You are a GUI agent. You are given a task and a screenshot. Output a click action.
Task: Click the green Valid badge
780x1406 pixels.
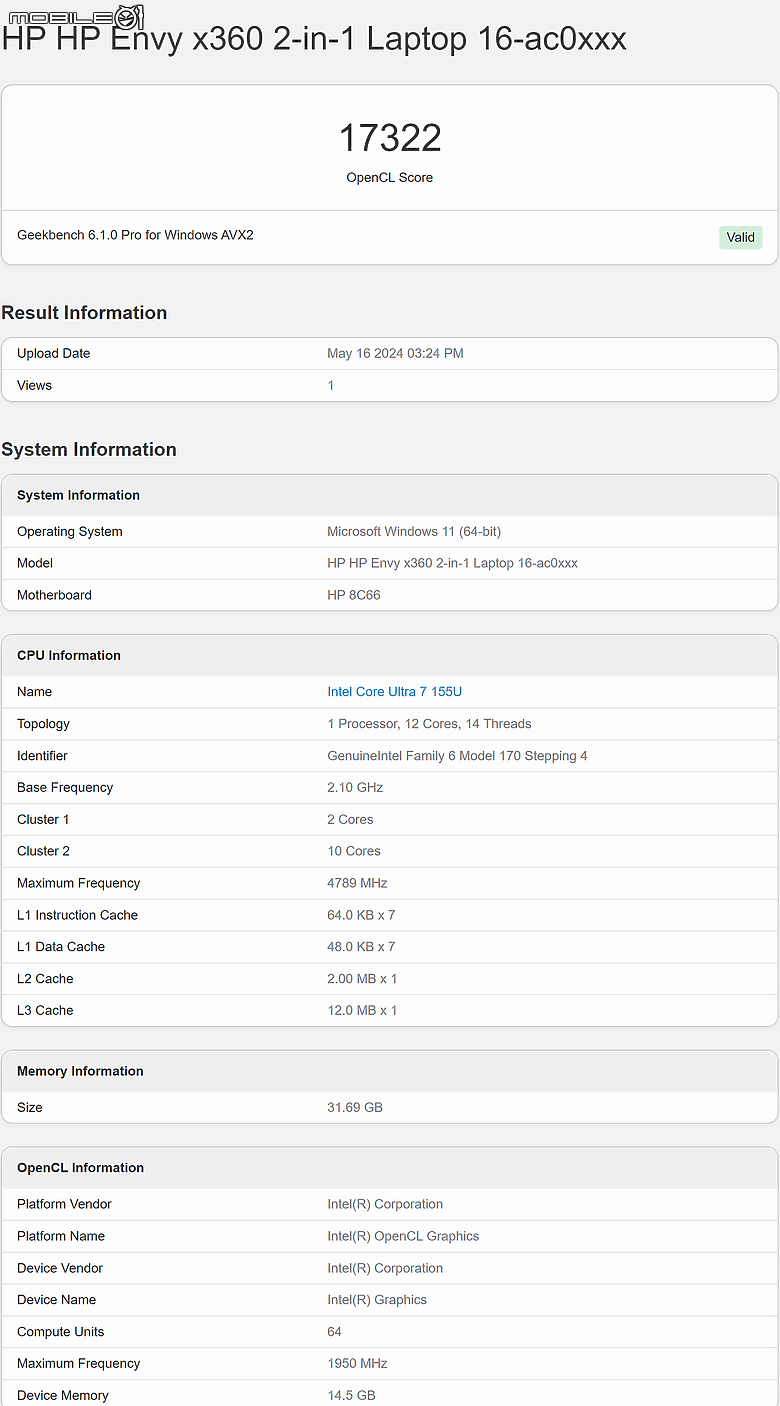[741, 237]
